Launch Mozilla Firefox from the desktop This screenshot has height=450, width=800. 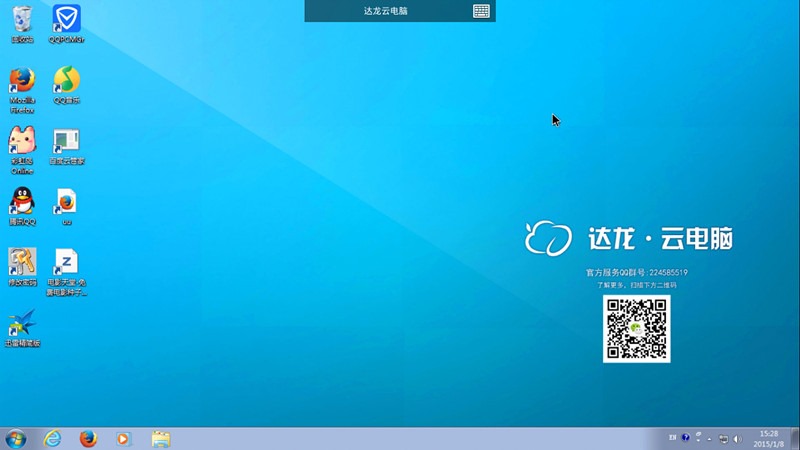(x=22, y=90)
